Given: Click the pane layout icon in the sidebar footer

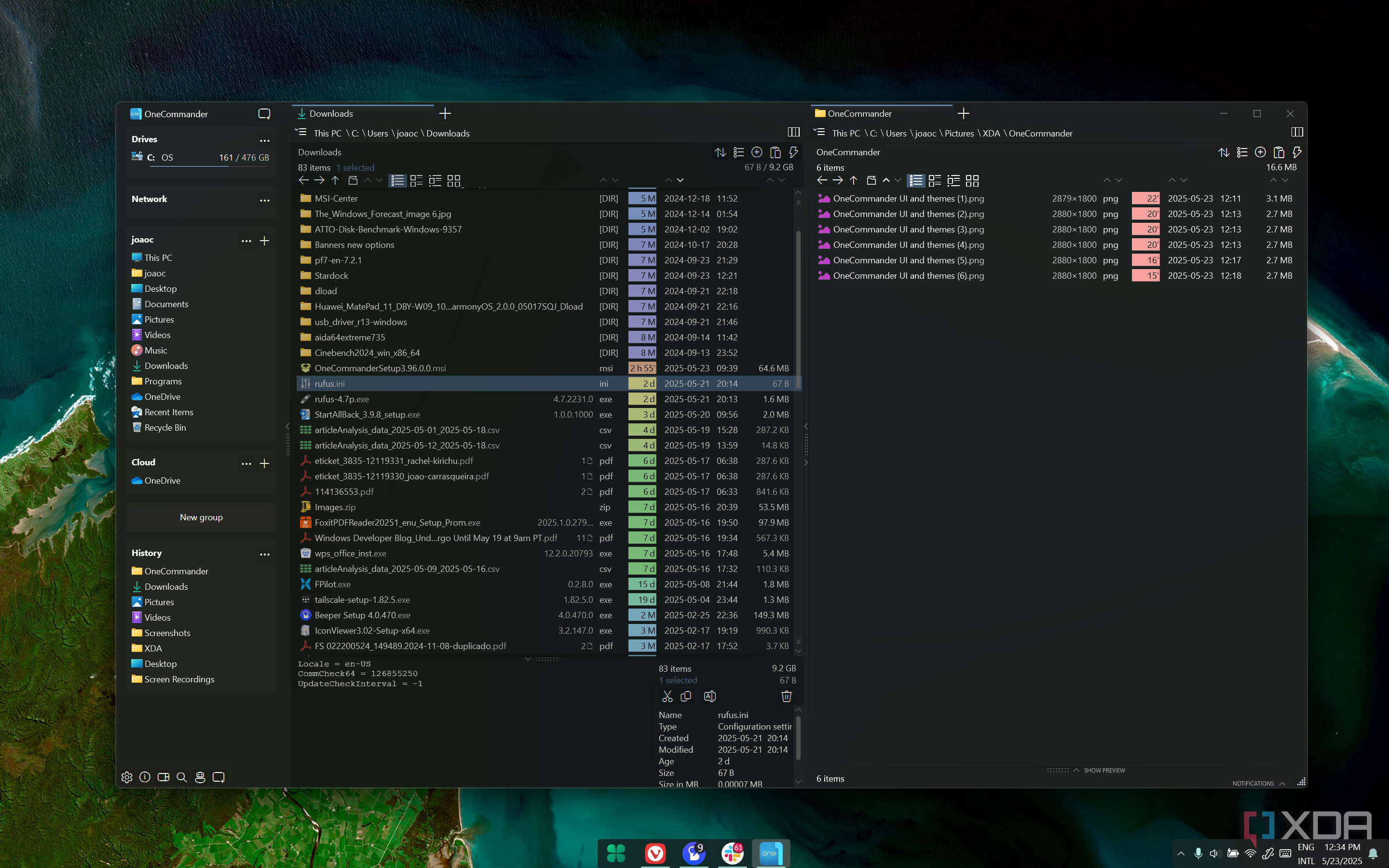Looking at the screenshot, I should point(163,777).
